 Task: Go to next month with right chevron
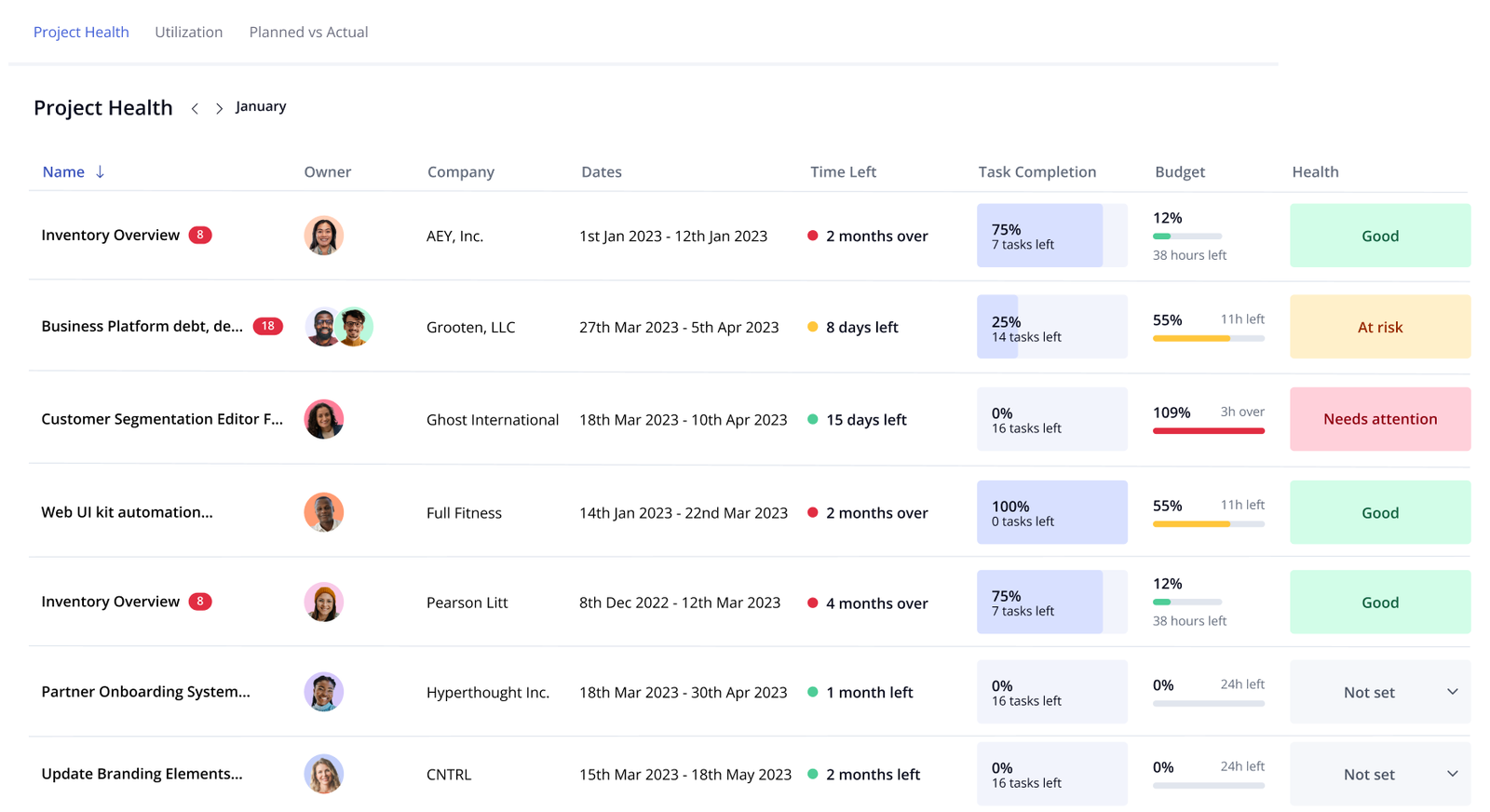219,108
